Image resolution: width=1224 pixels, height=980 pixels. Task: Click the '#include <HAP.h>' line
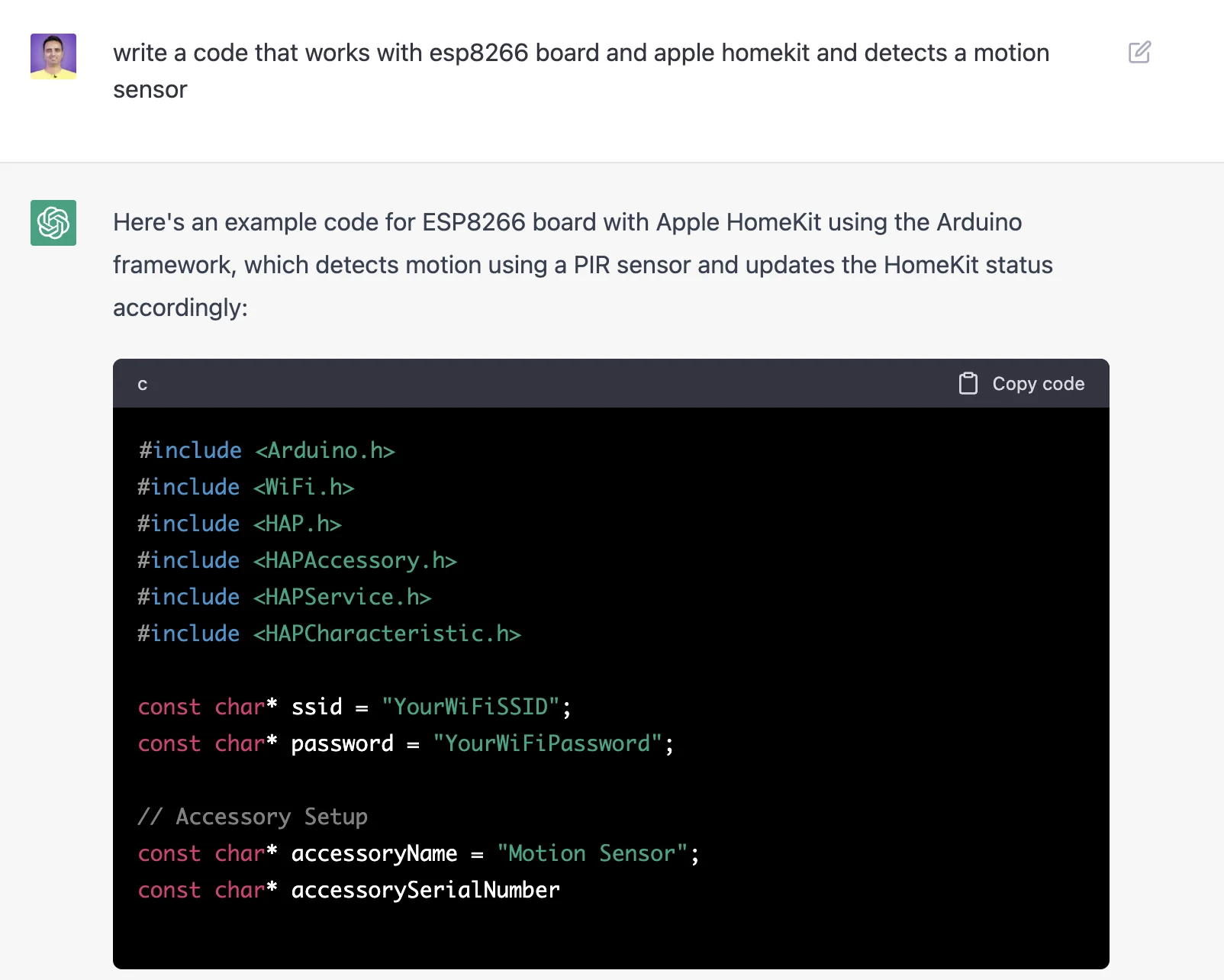240,524
